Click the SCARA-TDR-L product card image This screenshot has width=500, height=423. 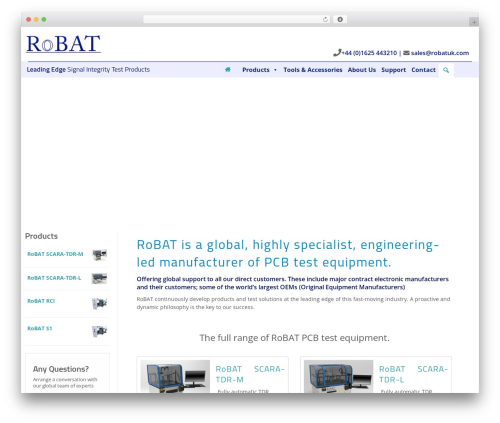click(x=339, y=376)
